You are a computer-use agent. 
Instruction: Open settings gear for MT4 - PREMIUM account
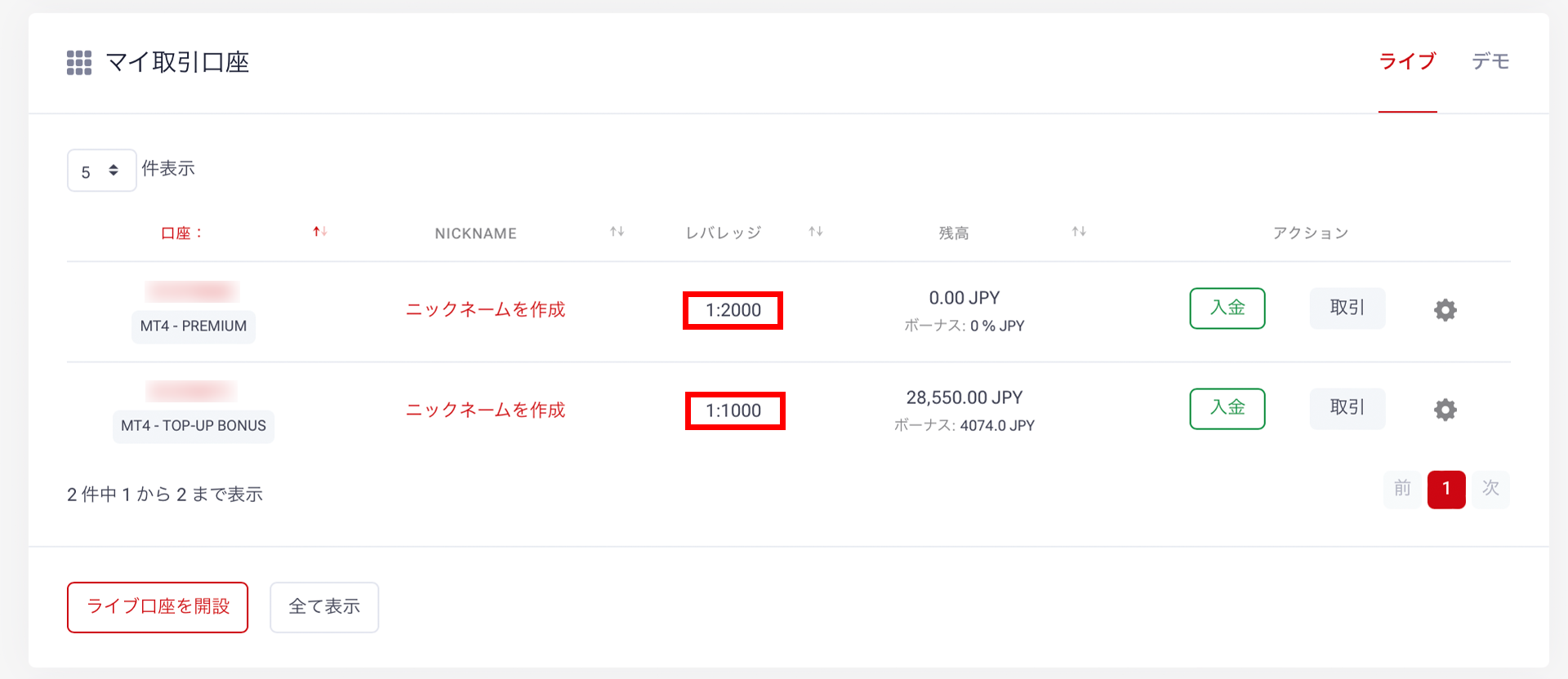pyautogui.click(x=1445, y=310)
